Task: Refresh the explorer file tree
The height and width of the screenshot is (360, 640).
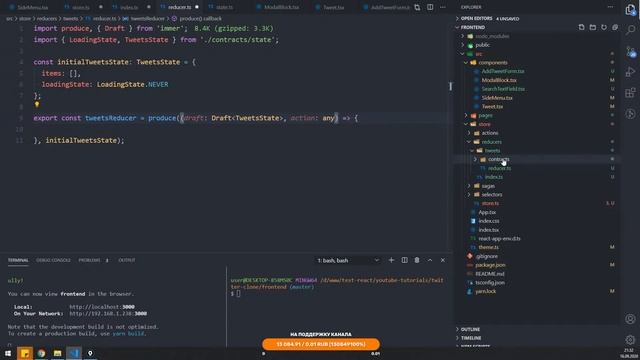Action: (604, 27)
